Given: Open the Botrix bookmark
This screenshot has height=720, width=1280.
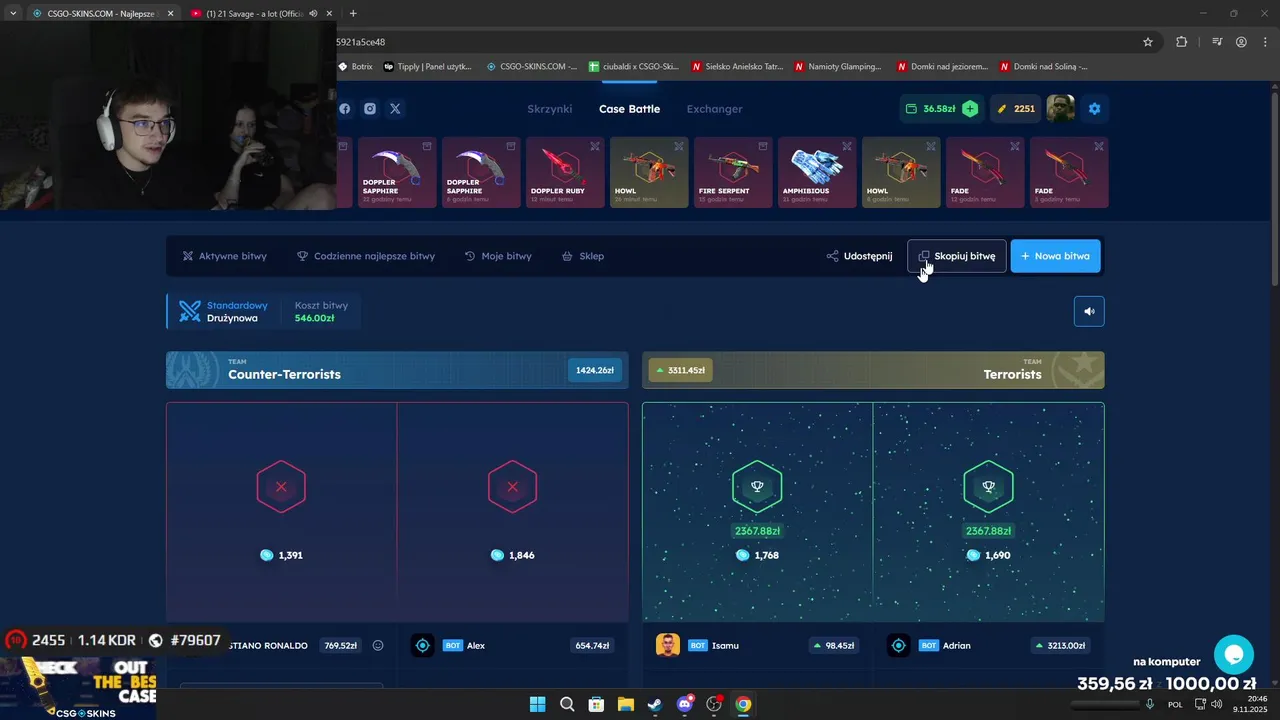Looking at the screenshot, I should 355,67.
